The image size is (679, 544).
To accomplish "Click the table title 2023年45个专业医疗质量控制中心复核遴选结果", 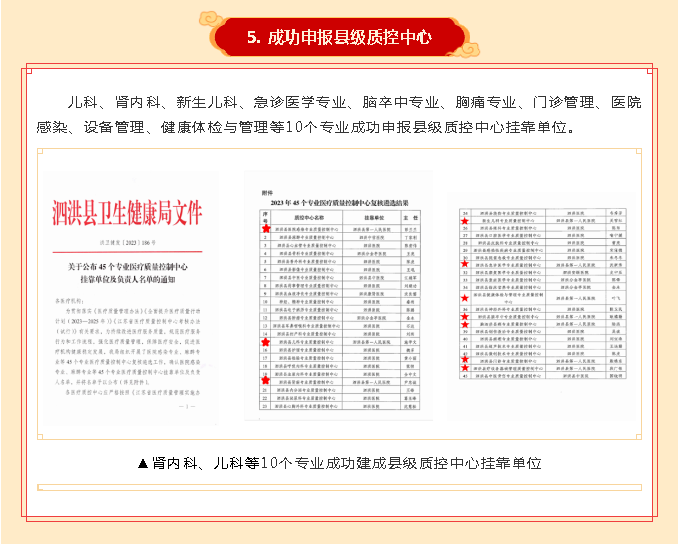I will (x=340, y=203).
